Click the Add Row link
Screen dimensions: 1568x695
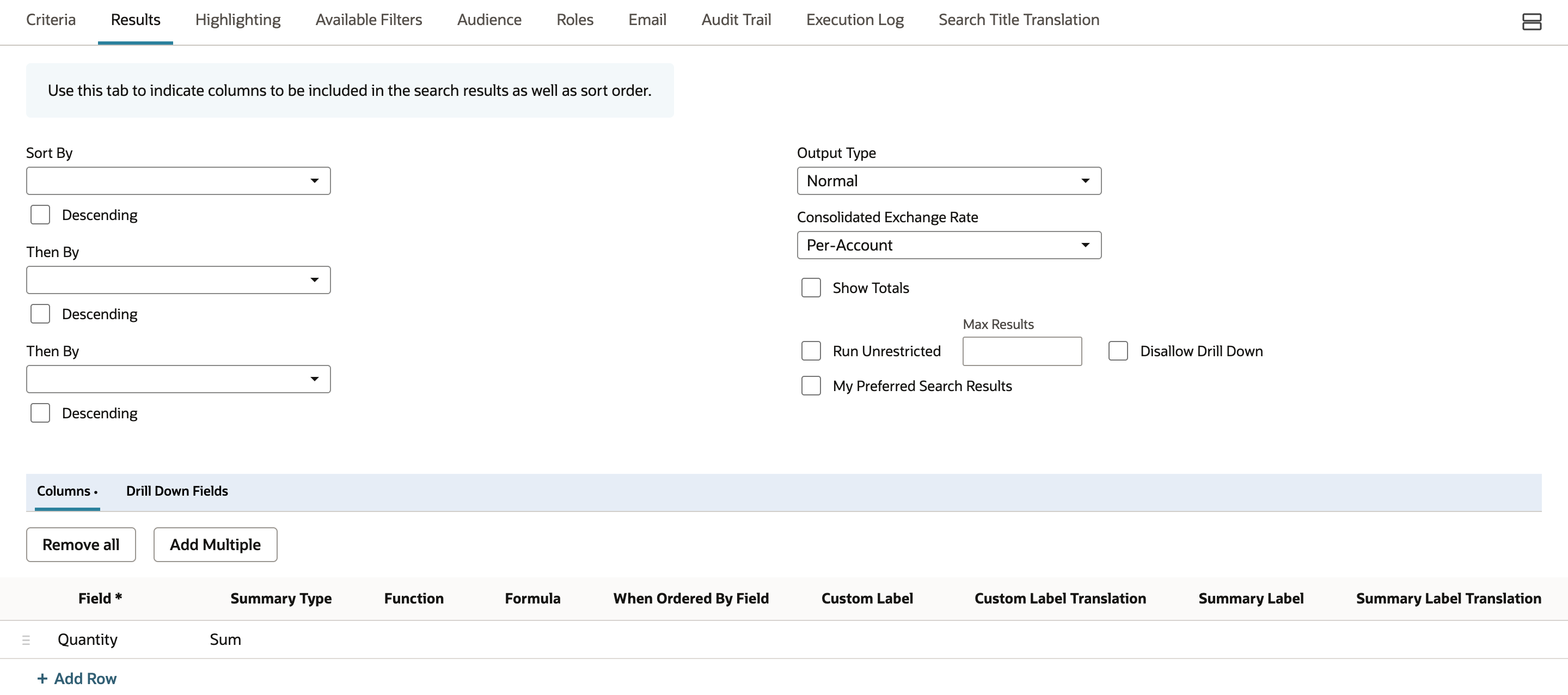tap(77, 679)
